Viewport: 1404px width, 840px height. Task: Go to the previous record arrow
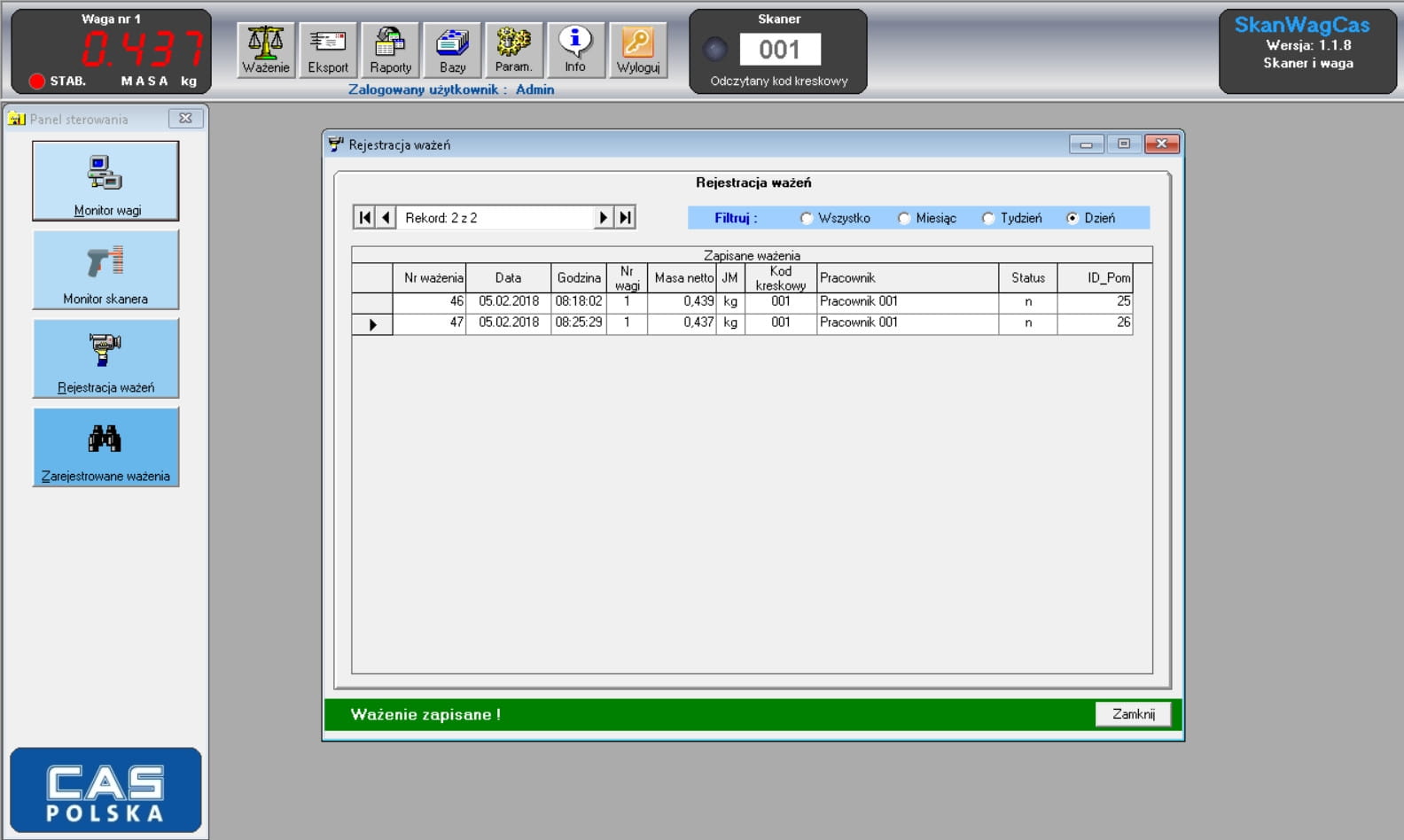(386, 218)
